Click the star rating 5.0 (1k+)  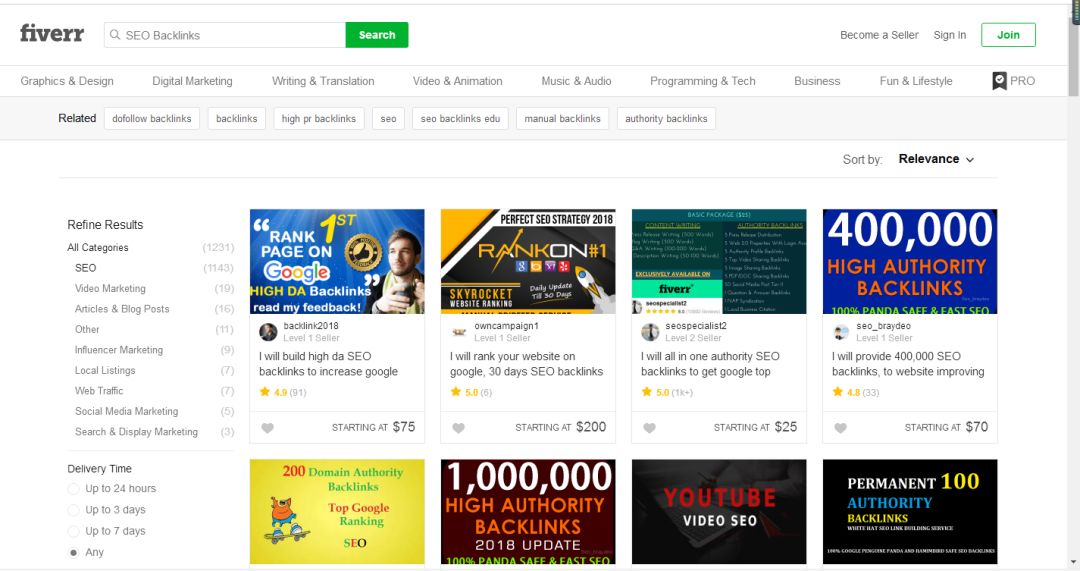click(x=667, y=392)
